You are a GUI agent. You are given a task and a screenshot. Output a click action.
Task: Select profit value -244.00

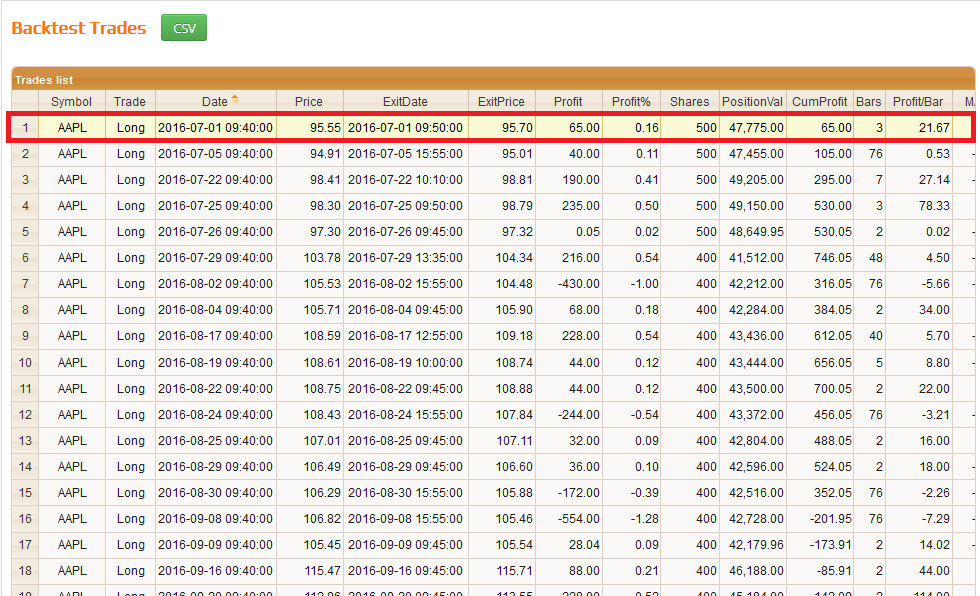[578, 415]
